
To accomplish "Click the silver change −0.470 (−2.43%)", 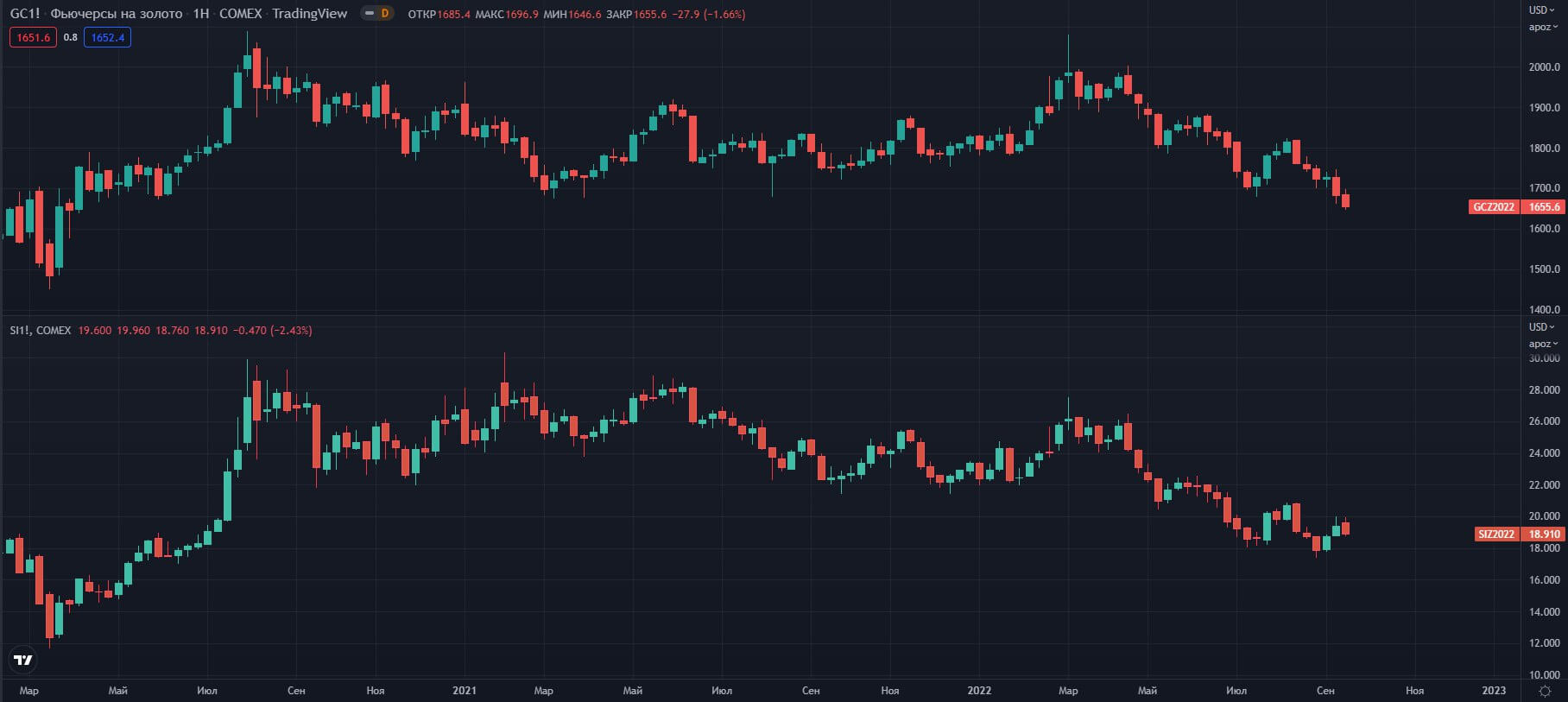I will click(x=272, y=331).
